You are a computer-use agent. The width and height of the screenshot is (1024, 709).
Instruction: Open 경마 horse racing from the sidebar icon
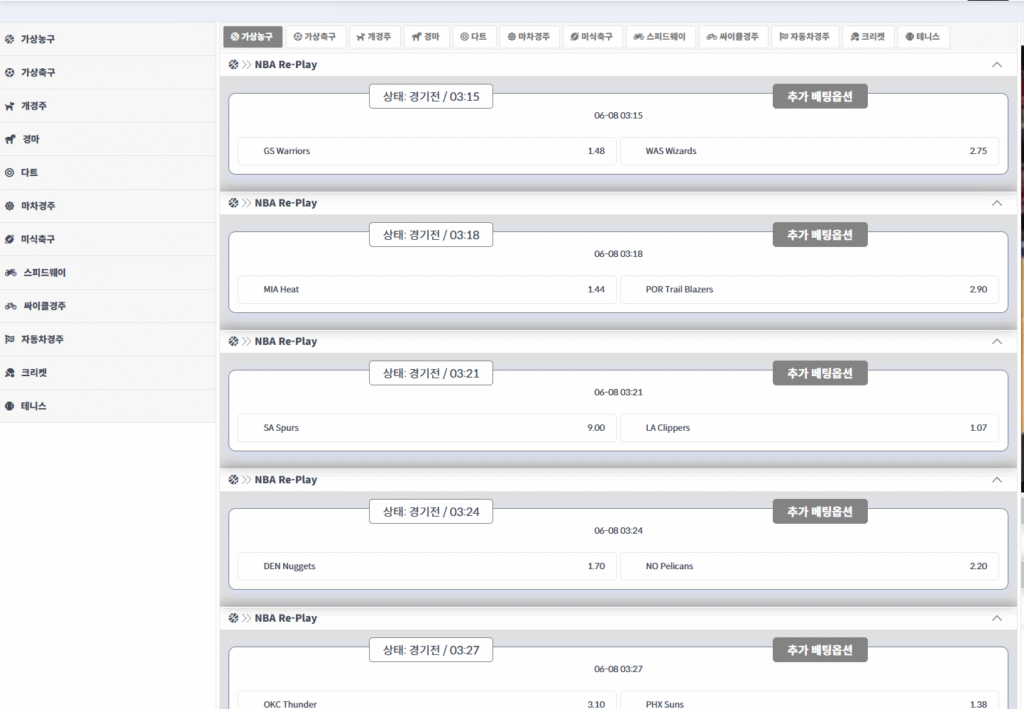click(x=10, y=139)
